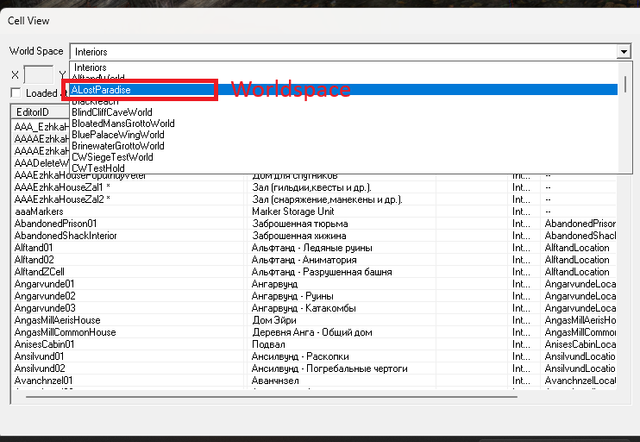Click Ансилвунд - Раскопки name cell
640x442 pixels.
[300, 356]
